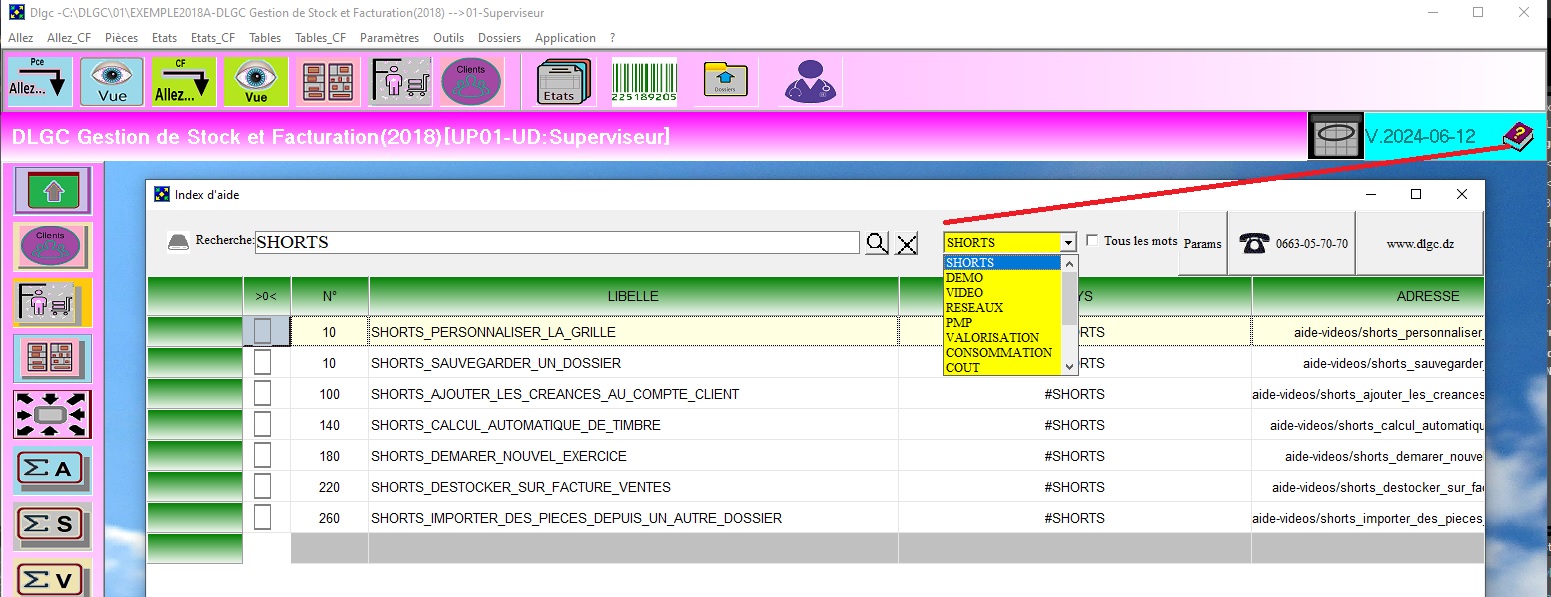1551x597 pixels.
Task: Select DEMO in the dropdown list
Action: (1002, 278)
